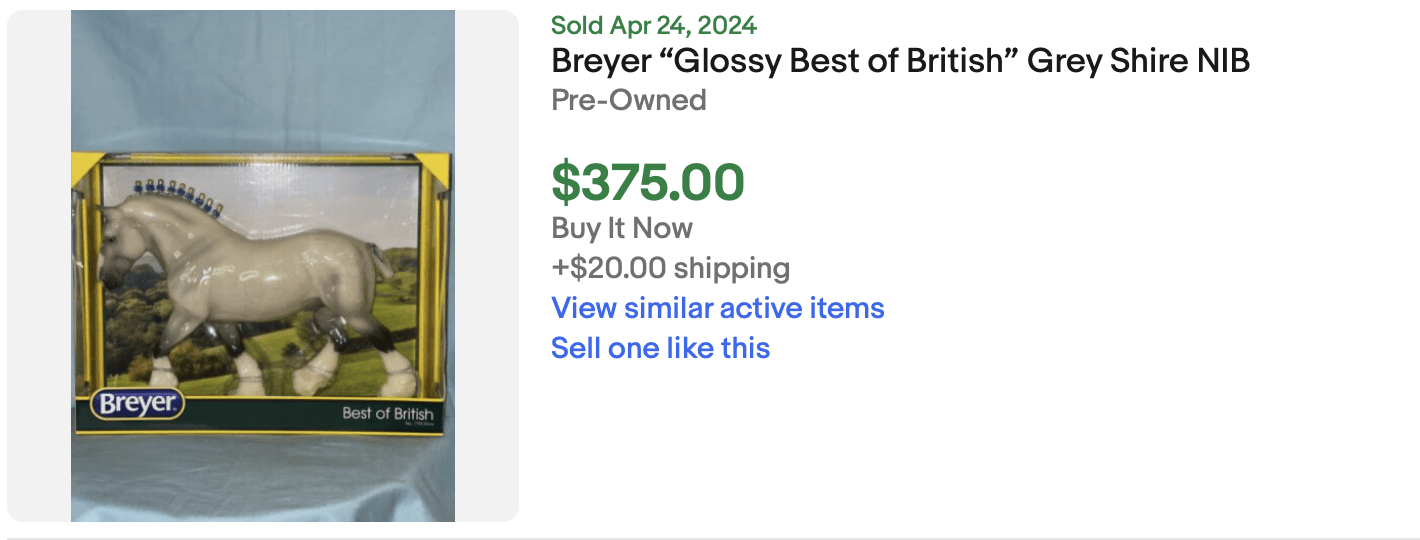This screenshot has height=540, width=1420.
Task: Click the $375.00 sold price
Action: [648, 182]
